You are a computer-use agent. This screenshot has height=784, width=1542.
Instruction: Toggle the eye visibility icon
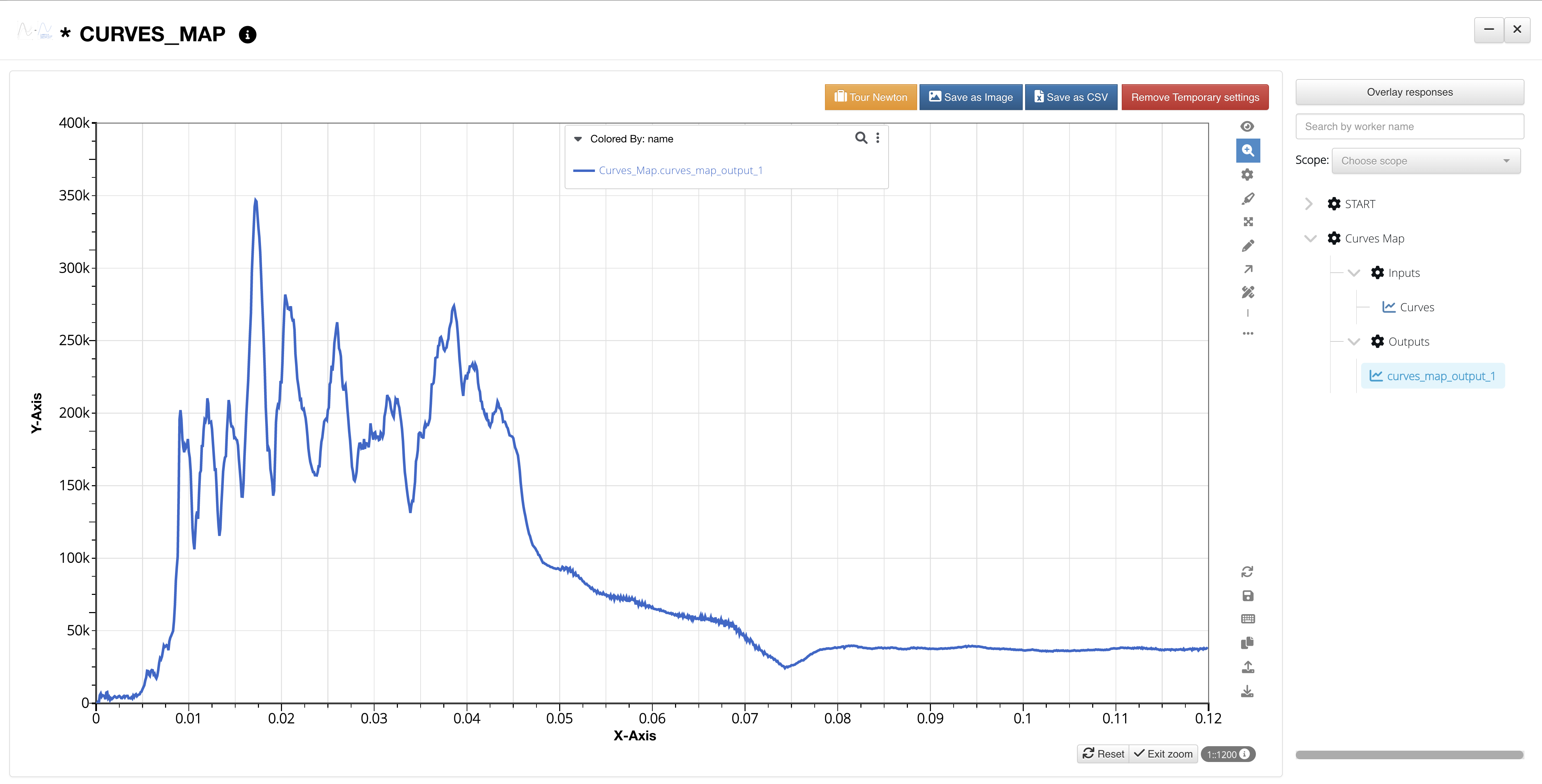pyautogui.click(x=1248, y=126)
